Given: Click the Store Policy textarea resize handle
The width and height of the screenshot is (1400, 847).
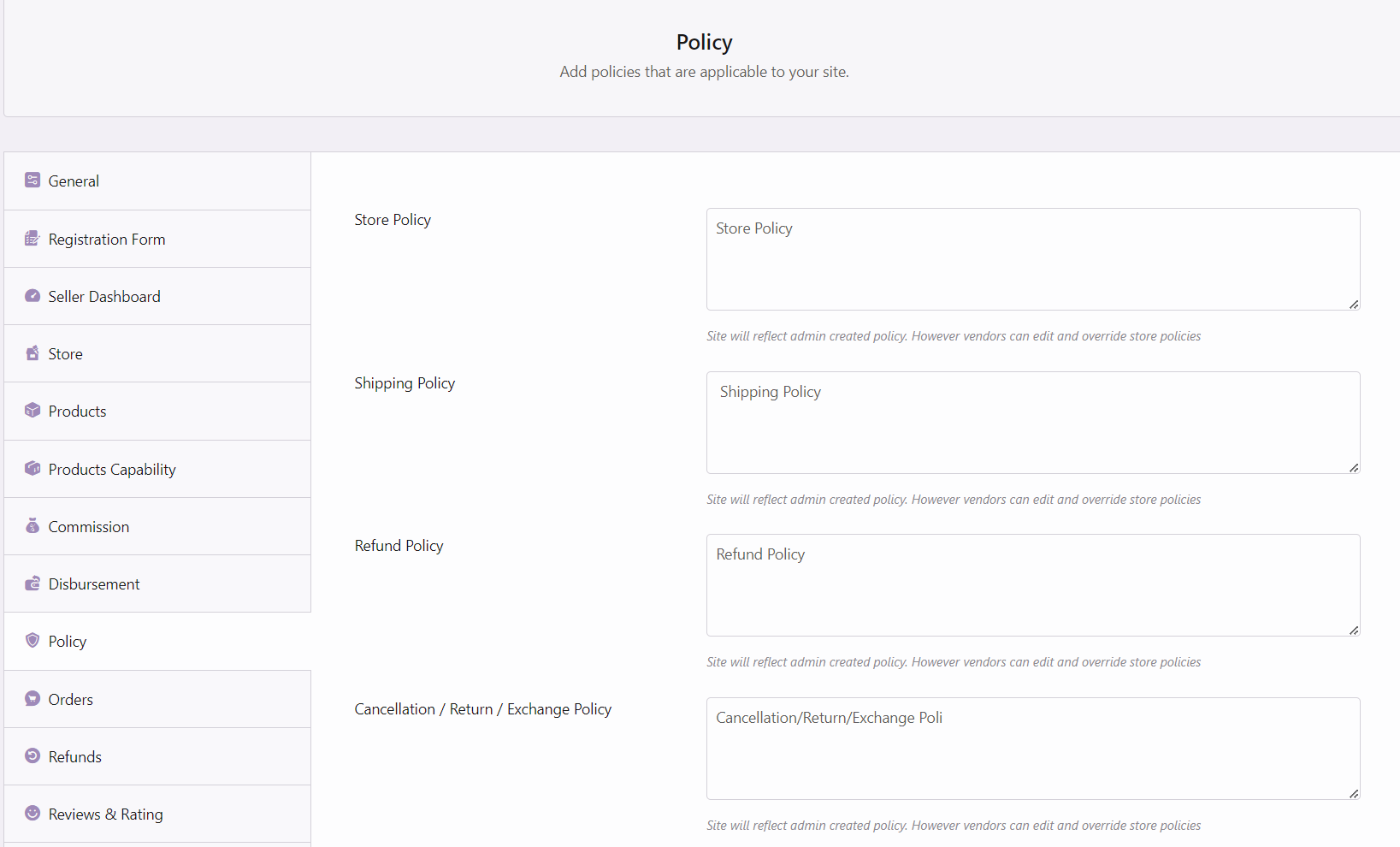Looking at the screenshot, I should (x=1354, y=305).
